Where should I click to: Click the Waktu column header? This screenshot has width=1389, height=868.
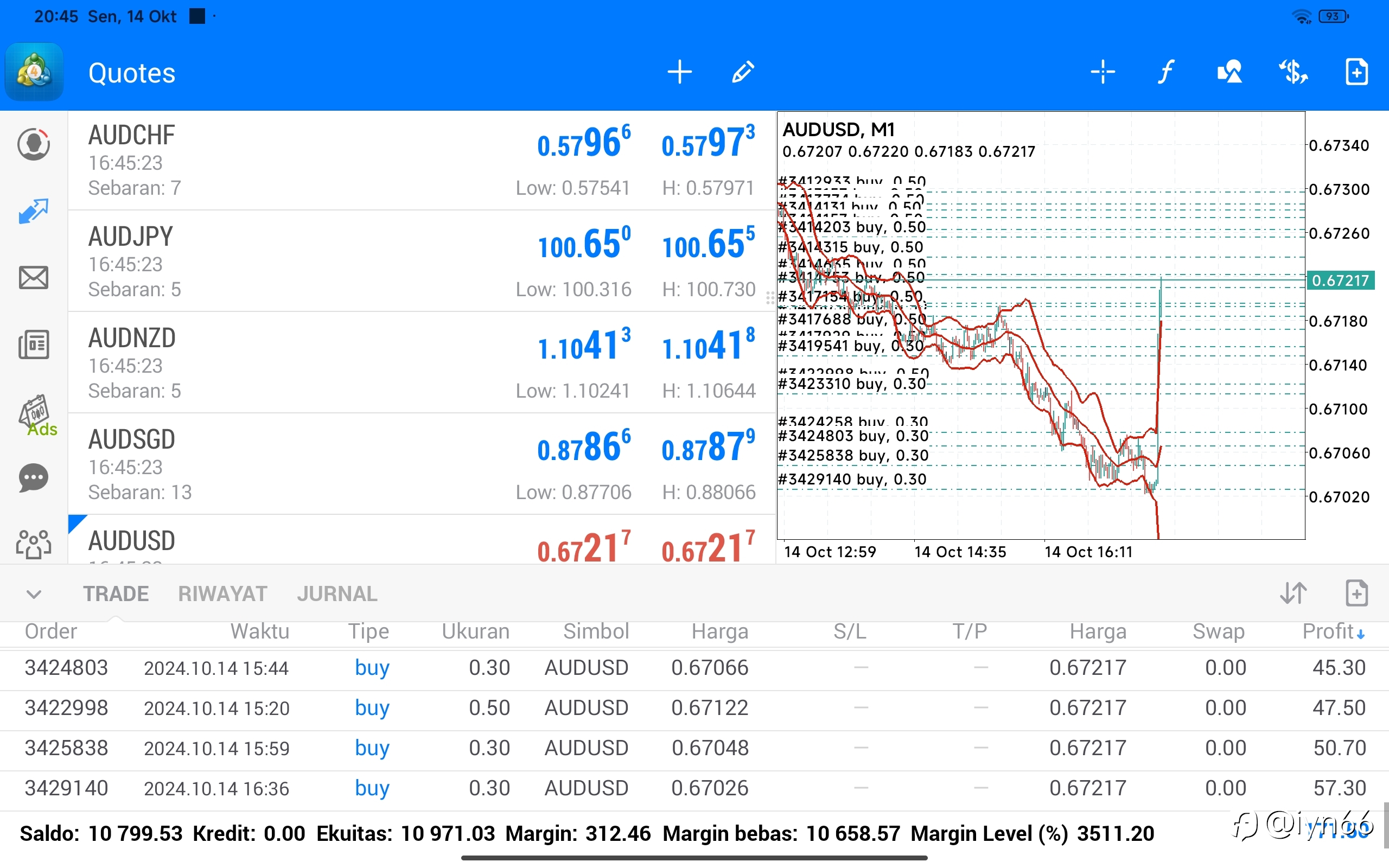coord(259,631)
